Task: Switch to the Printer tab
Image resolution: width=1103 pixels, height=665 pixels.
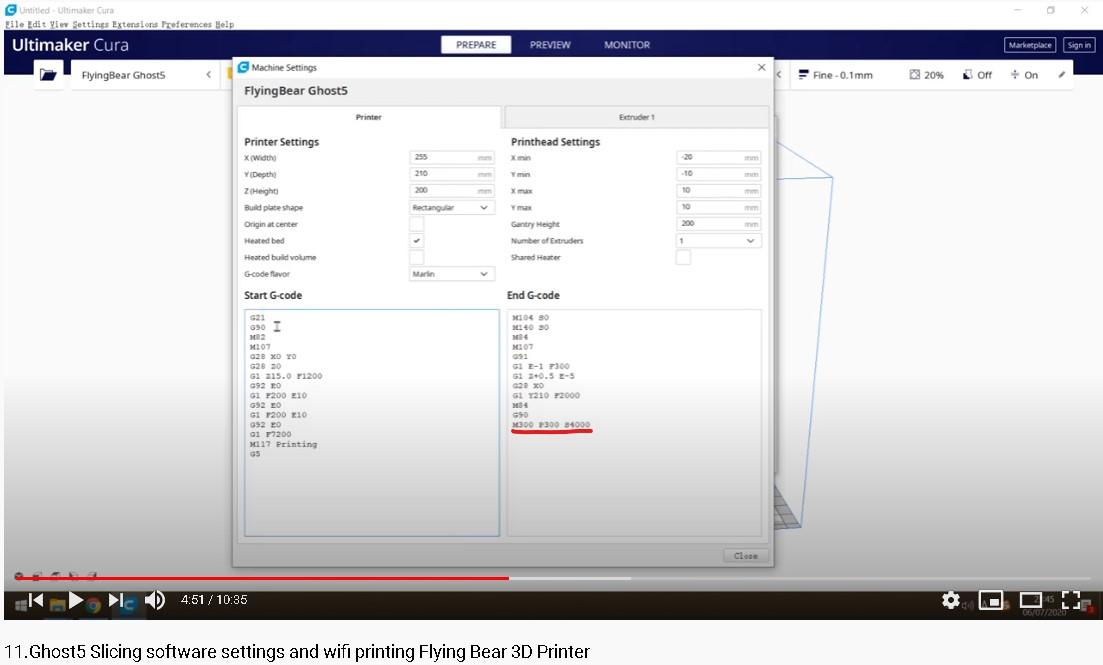Action: pos(369,117)
